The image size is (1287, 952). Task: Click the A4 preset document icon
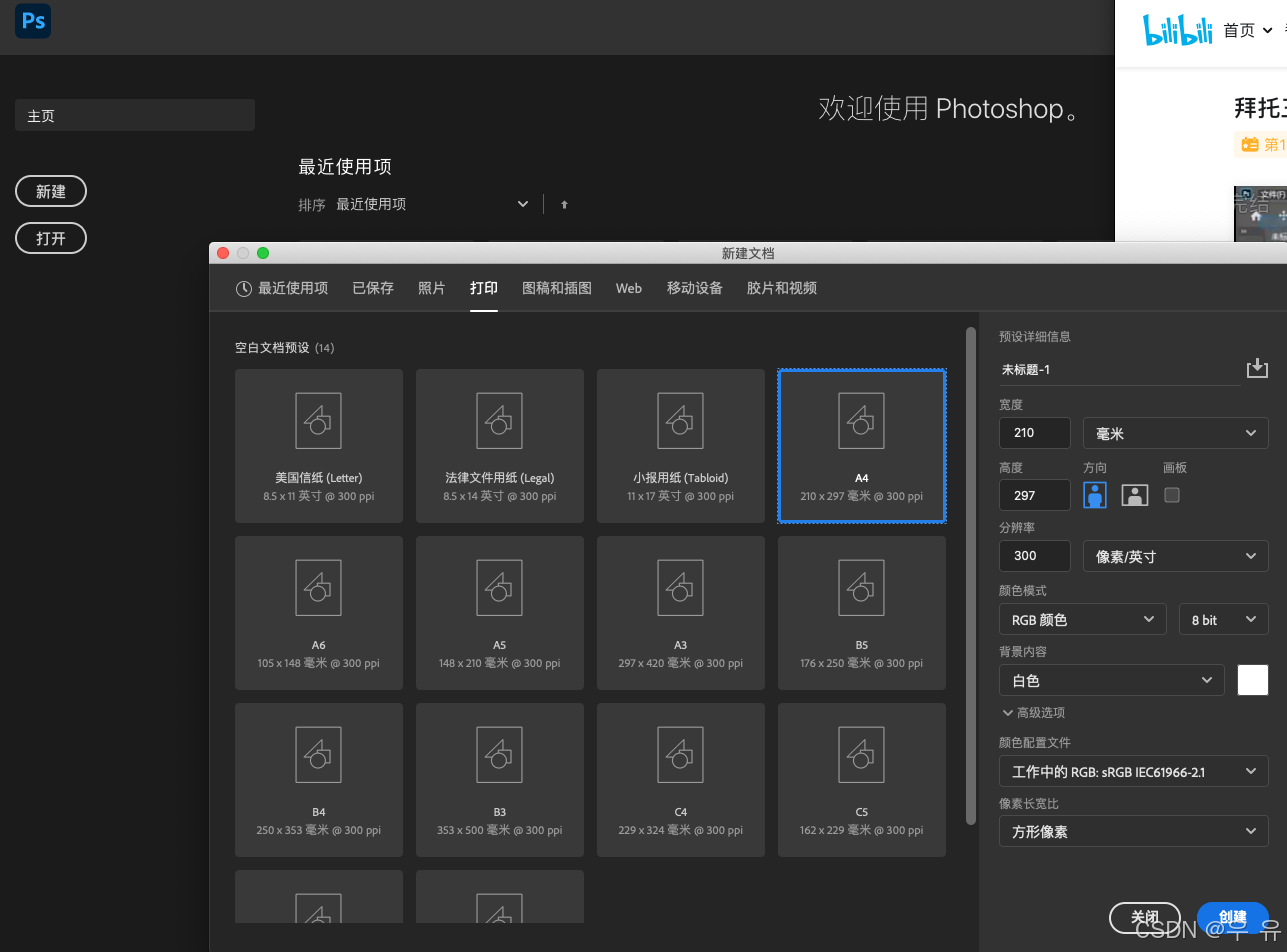click(x=861, y=420)
